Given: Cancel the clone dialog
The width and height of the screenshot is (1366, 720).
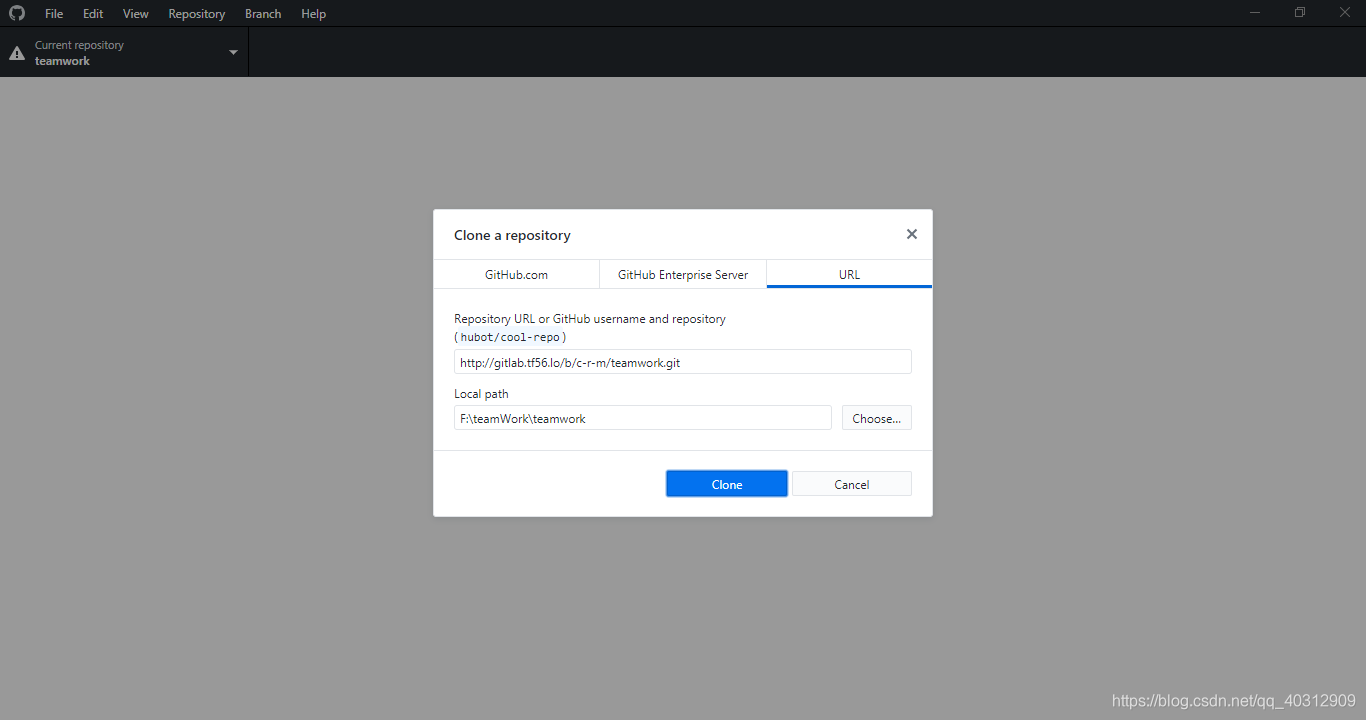Looking at the screenshot, I should (852, 484).
